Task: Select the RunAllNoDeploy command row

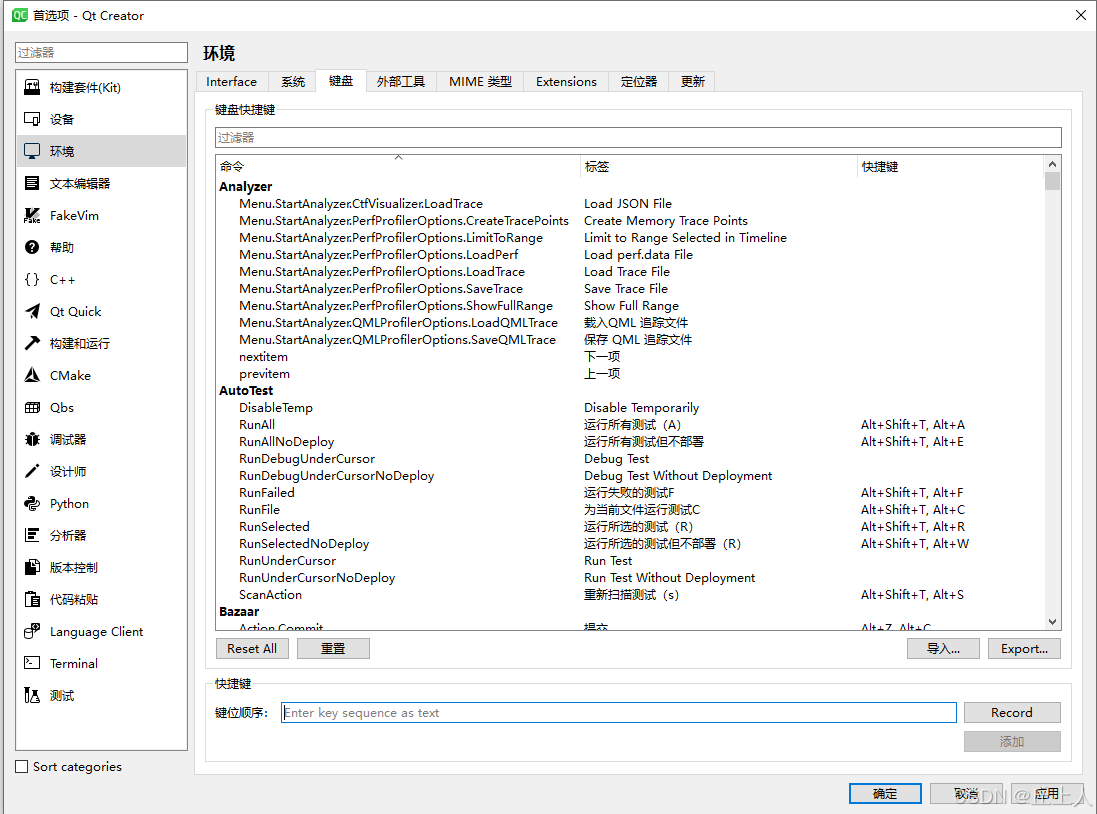Action: coord(630,442)
